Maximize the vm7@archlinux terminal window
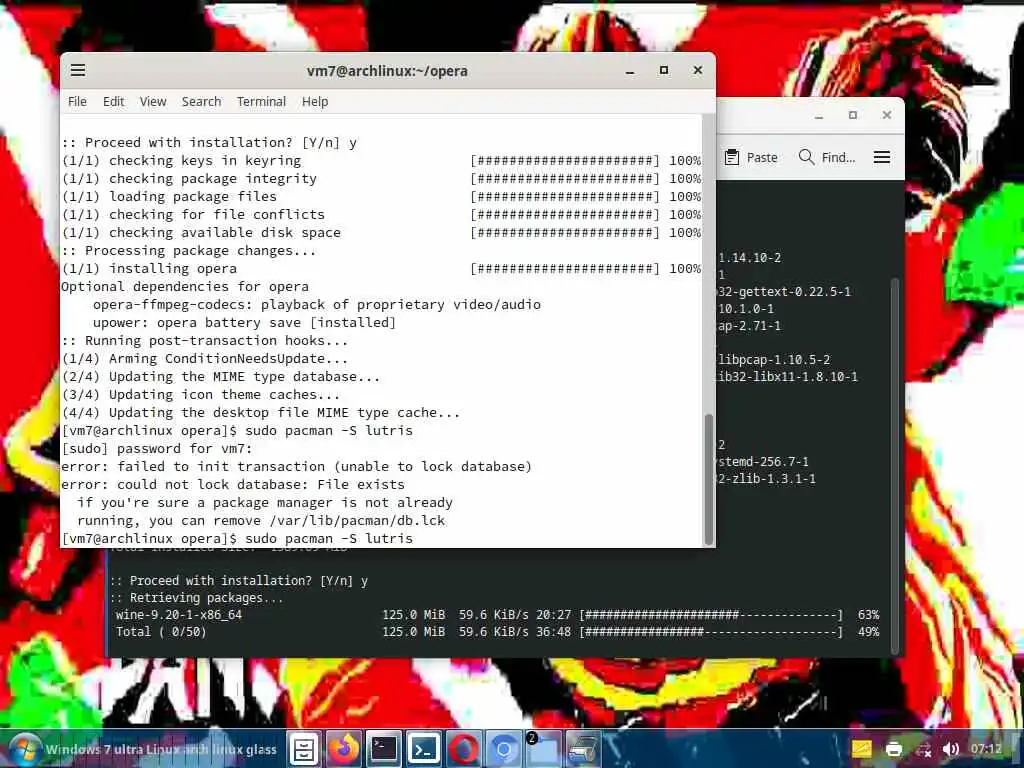This screenshot has height=768, width=1024. 664,70
